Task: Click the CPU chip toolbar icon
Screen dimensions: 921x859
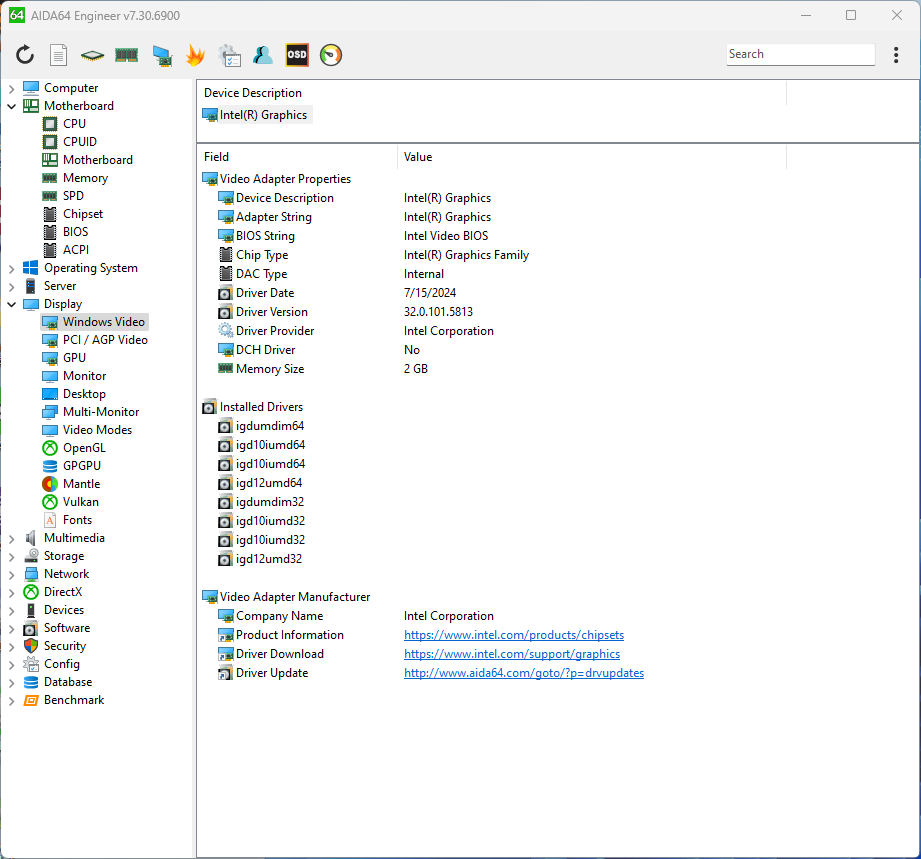Action: tap(92, 56)
